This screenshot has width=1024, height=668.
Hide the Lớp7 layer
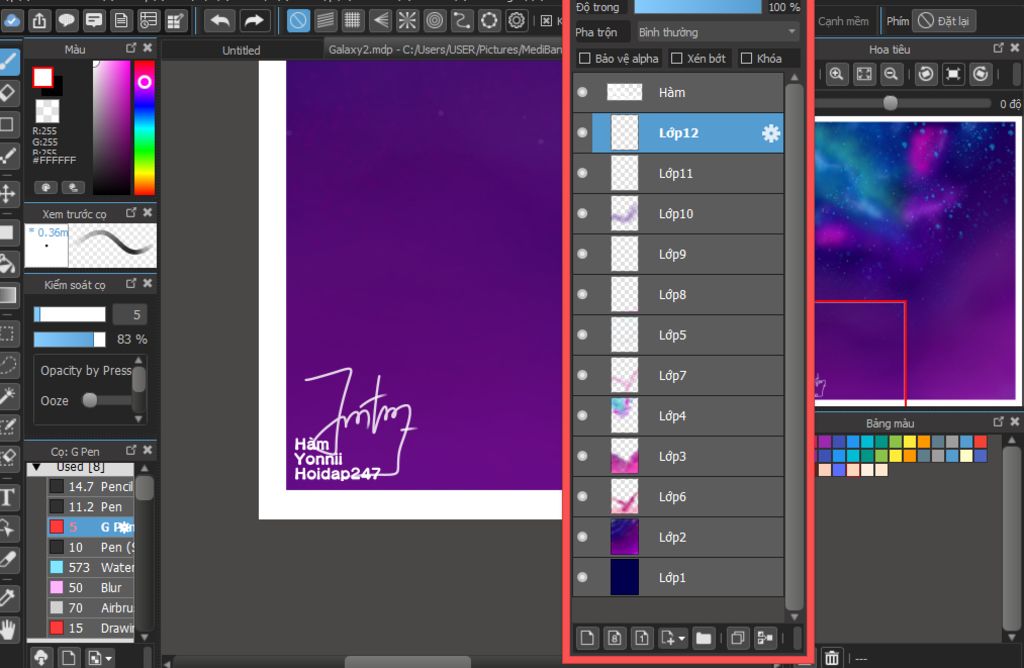(583, 375)
